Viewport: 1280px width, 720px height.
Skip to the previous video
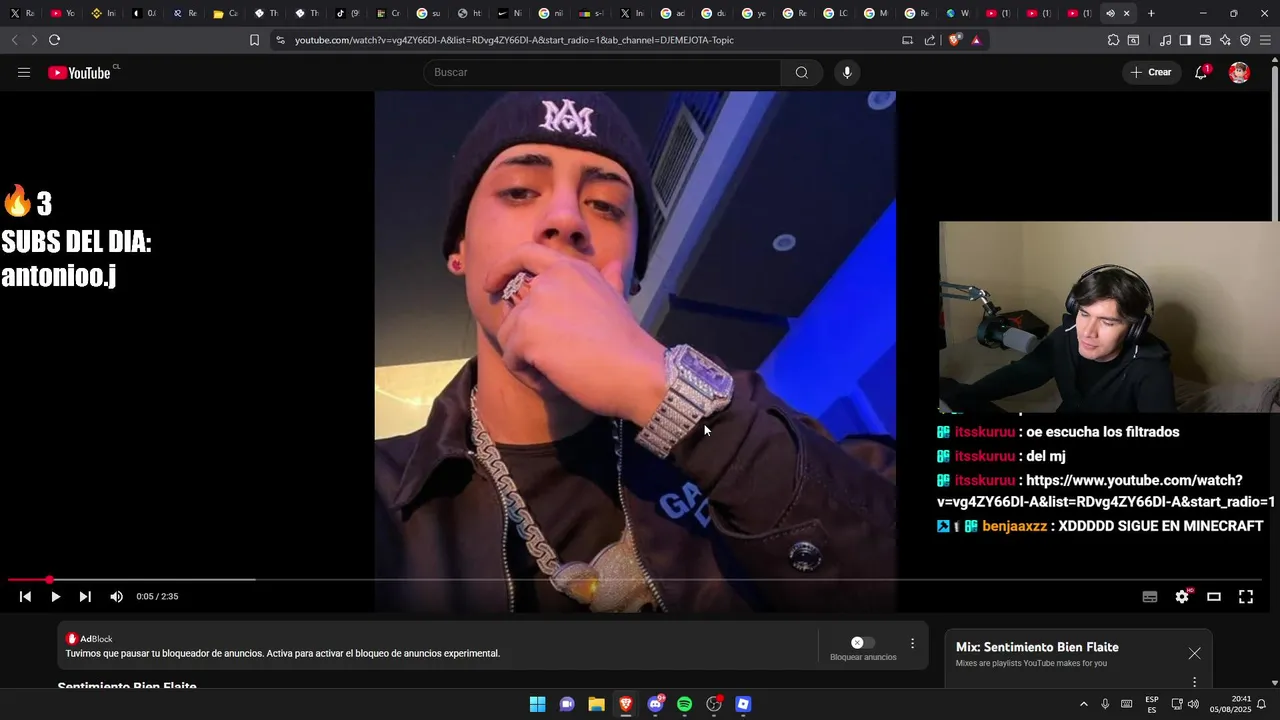[26, 596]
